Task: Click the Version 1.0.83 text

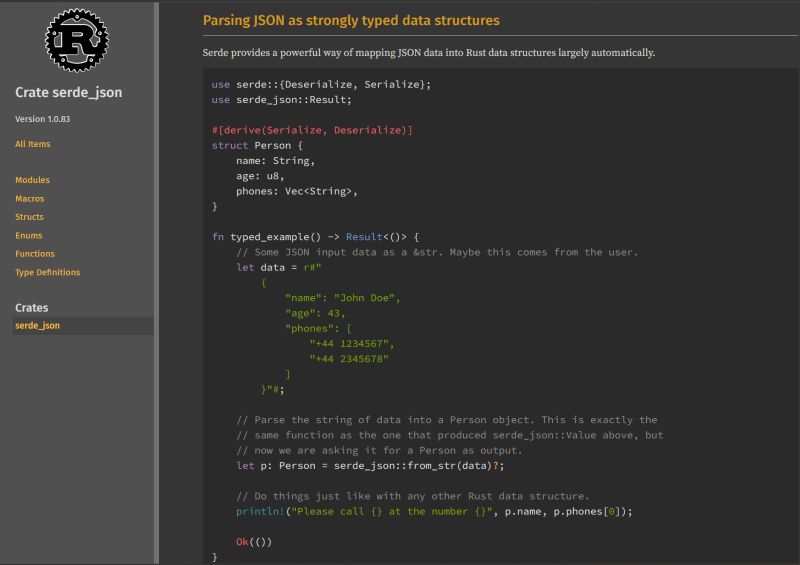Action: click(x=42, y=119)
